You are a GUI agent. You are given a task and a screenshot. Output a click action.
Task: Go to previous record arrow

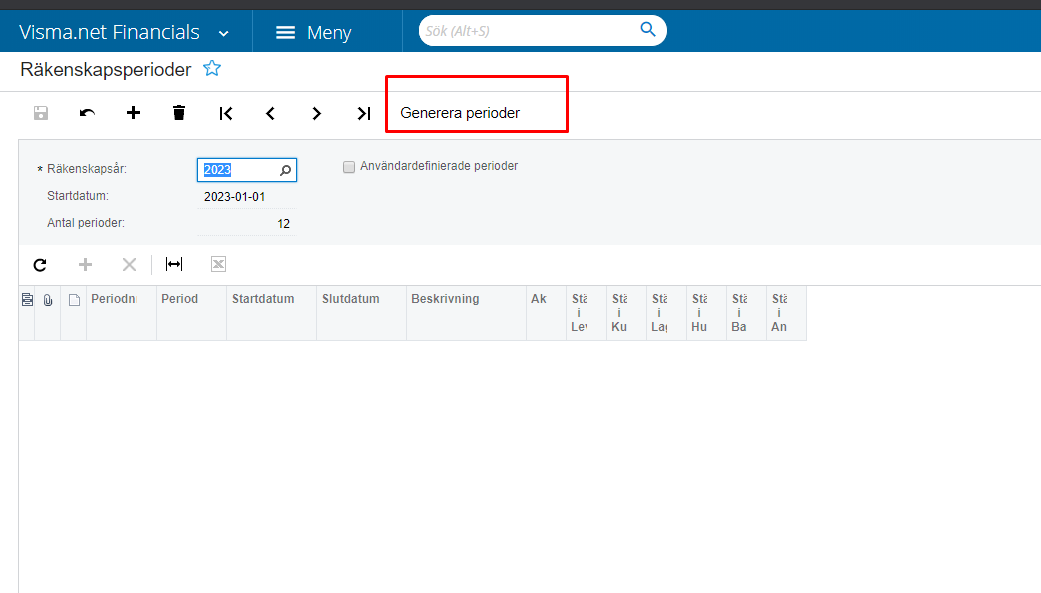click(270, 113)
